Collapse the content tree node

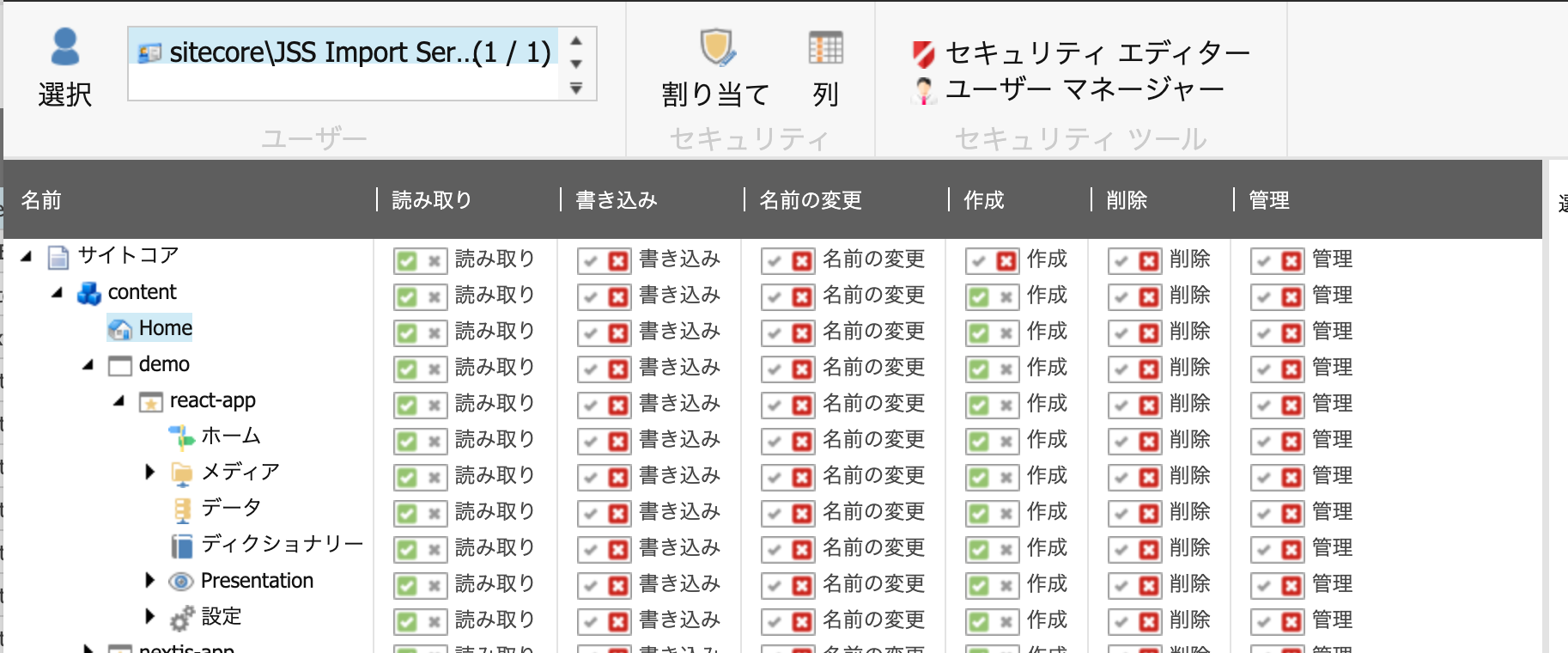click(x=58, y=292)
